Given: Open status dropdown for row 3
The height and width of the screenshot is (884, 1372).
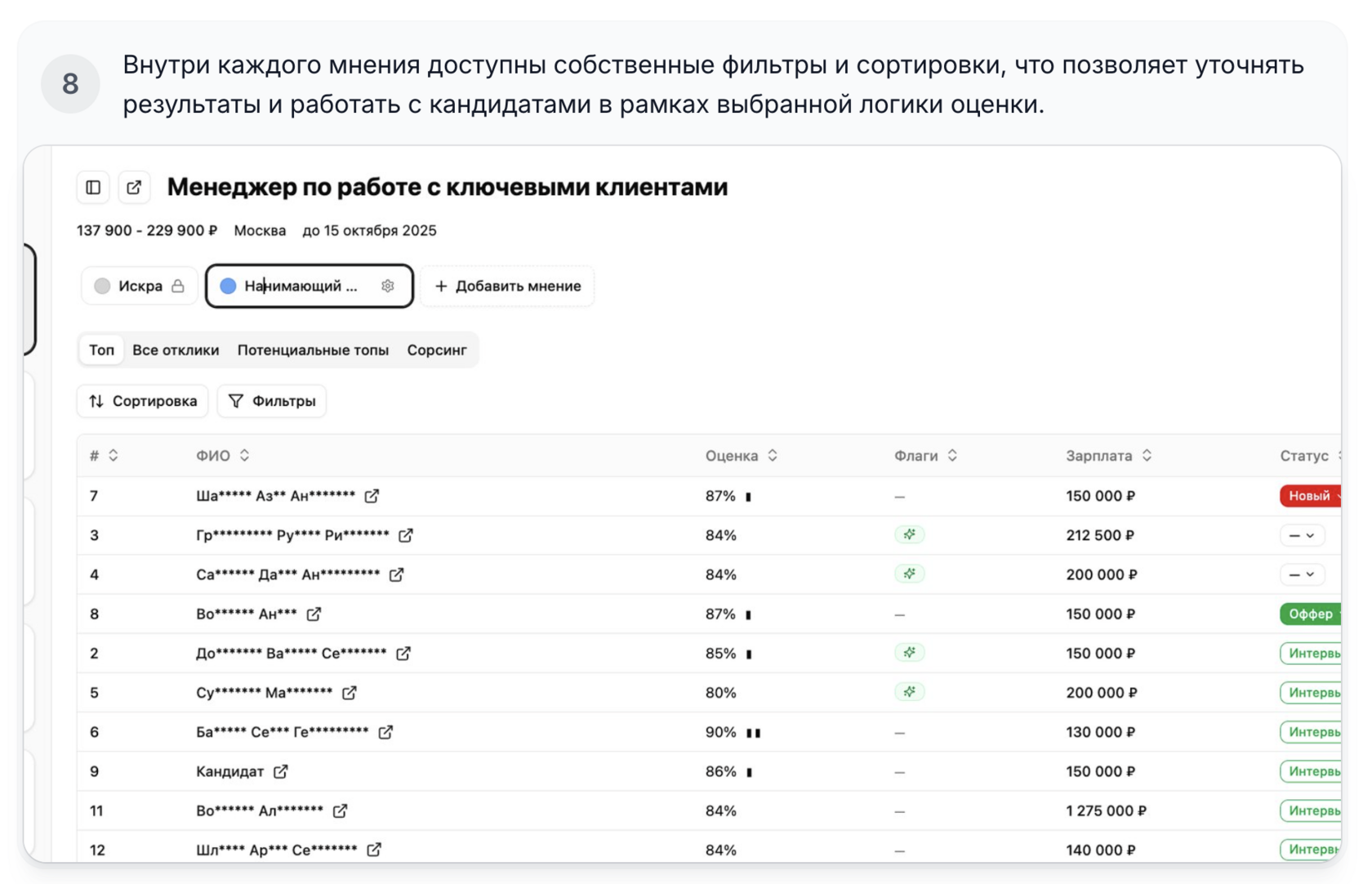Looking at the screenshot, I should (1302, 535).
